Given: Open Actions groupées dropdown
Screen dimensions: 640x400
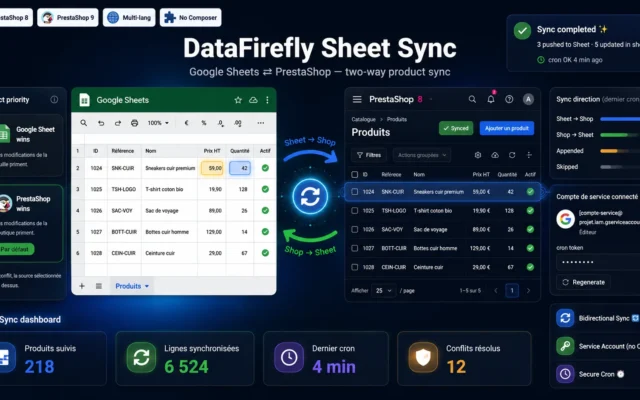Looking at the screenshot, I should click(x=422, y=155).
